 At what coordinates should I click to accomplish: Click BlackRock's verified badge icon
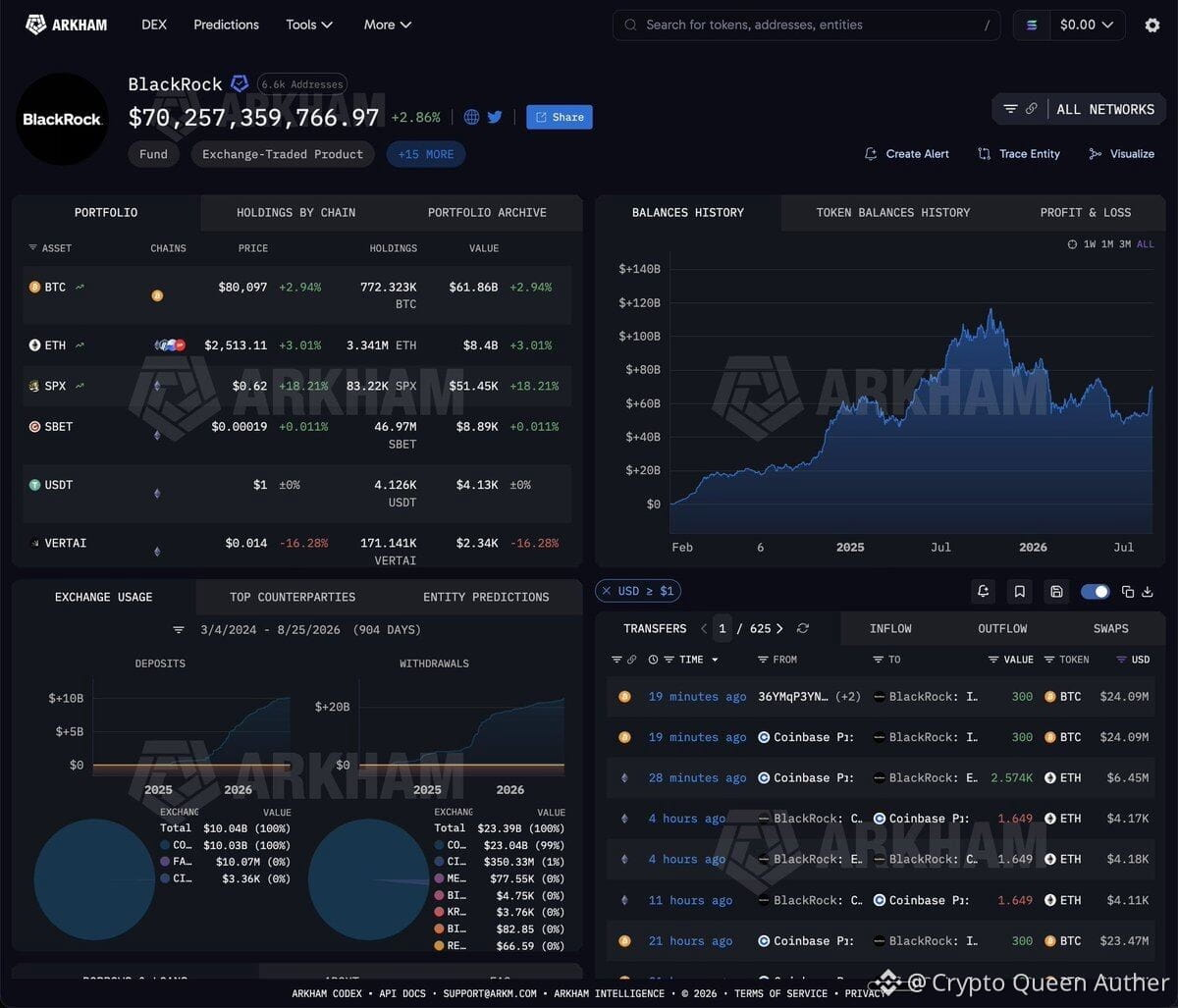(240, 83)
